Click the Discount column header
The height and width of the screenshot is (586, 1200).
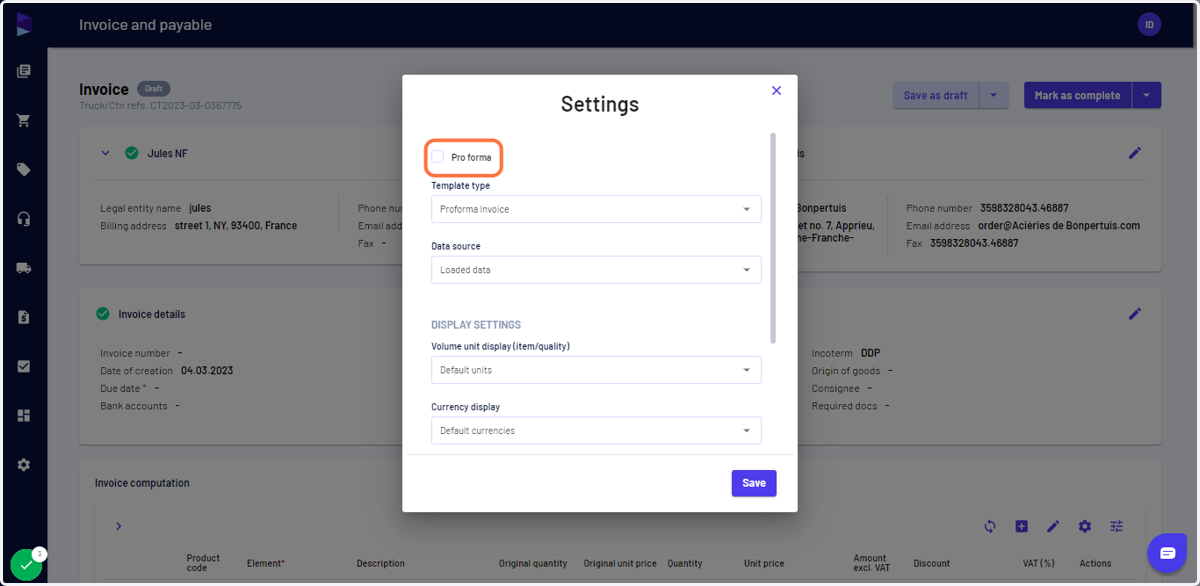coord(932,564)
